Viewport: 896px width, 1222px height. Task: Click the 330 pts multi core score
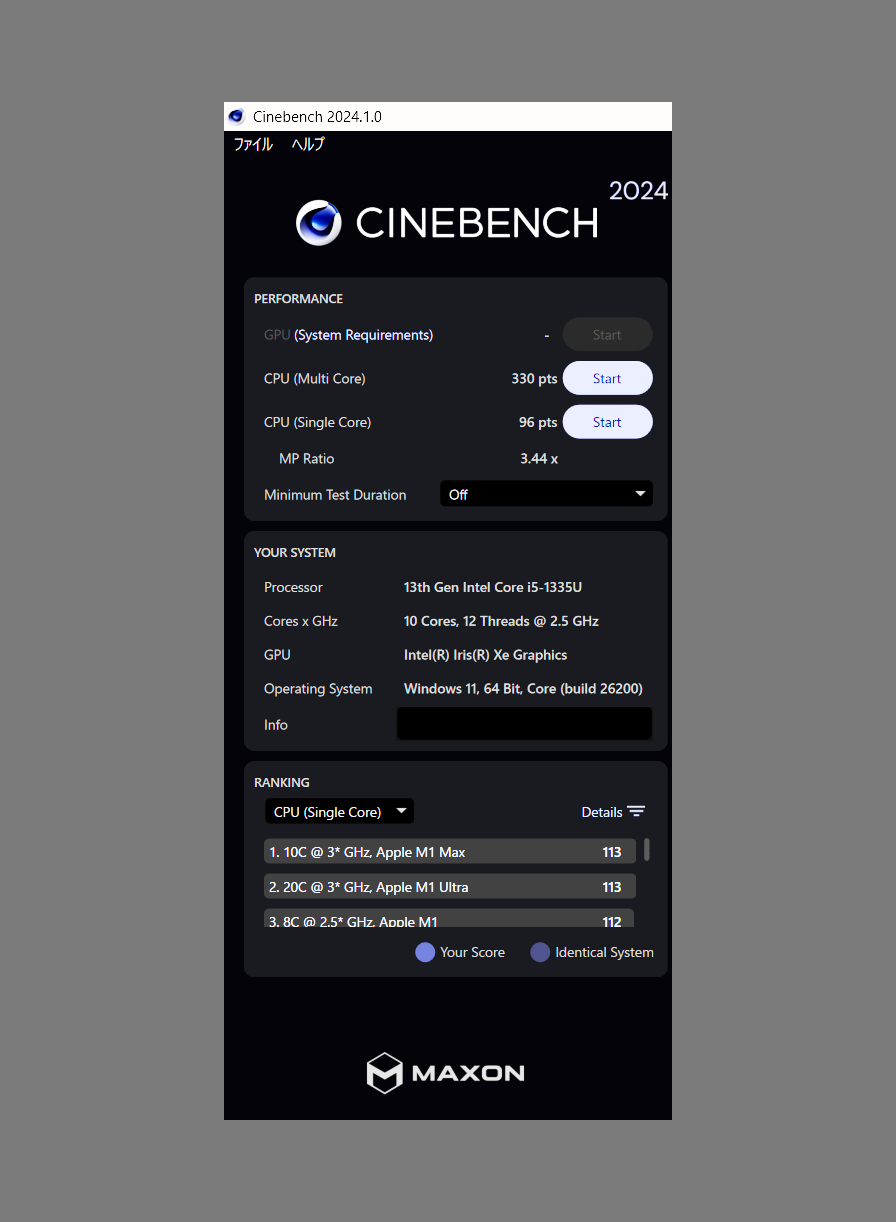534,379
